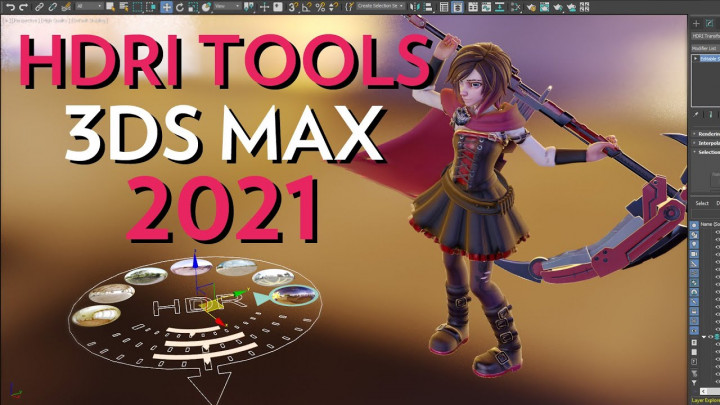Toggle Display Geometry filter in Layer Explorer
Image resolution: width=720 pixels, height=405 pixels.
(694, 225)
